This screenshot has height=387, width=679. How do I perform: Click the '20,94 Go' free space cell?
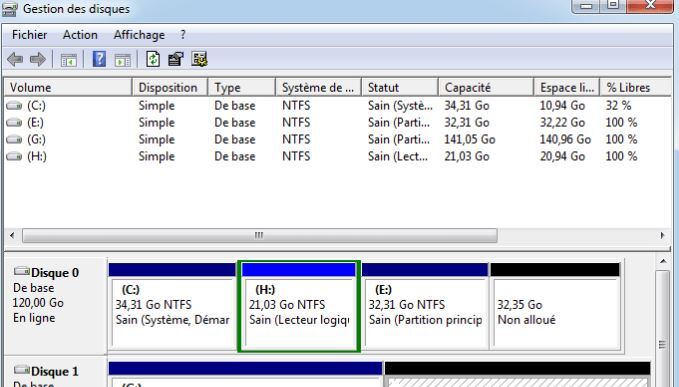[x=562, y=156]
